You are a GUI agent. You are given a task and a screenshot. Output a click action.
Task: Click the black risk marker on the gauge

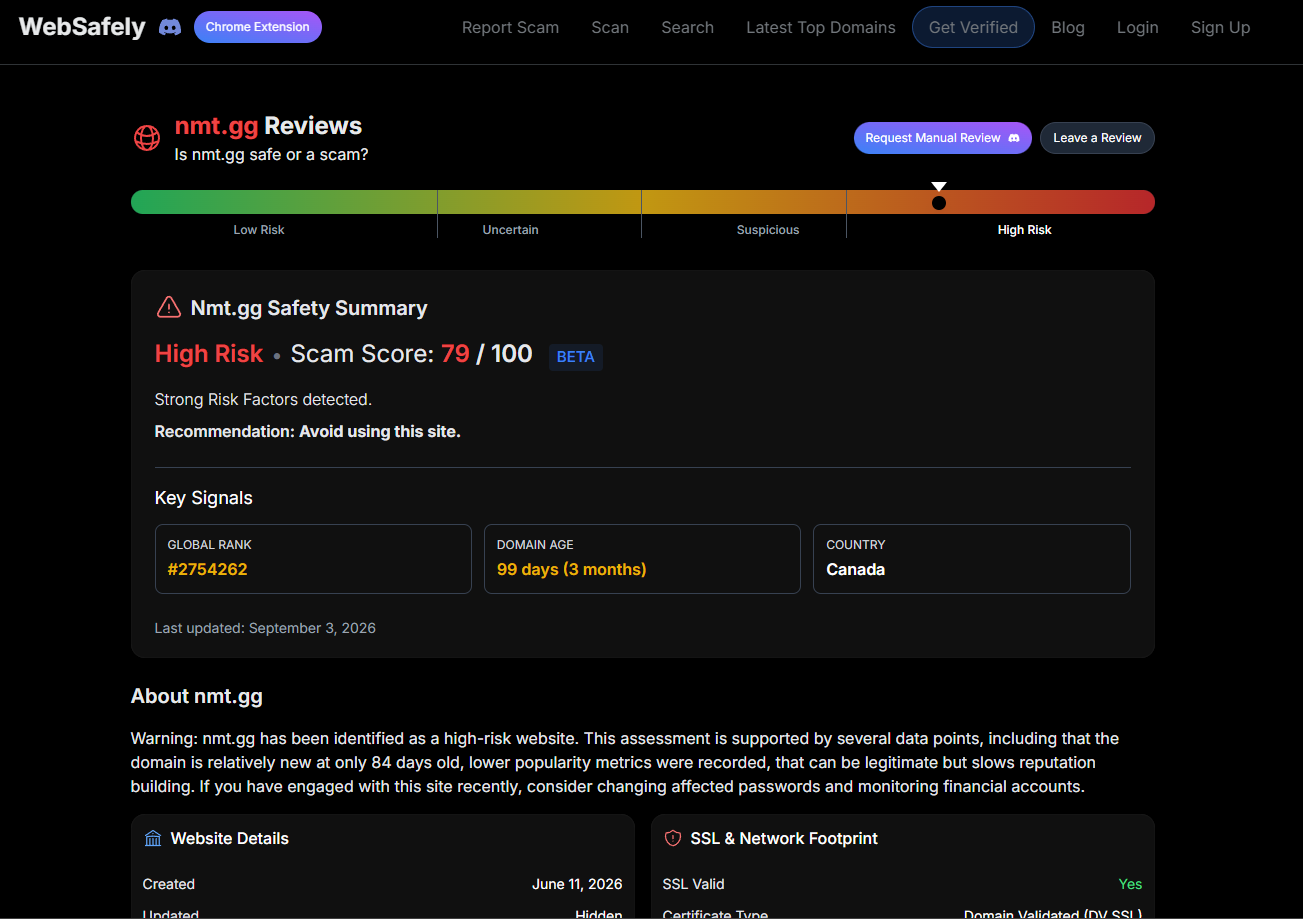pyautogui.click(x=939, y=203)
